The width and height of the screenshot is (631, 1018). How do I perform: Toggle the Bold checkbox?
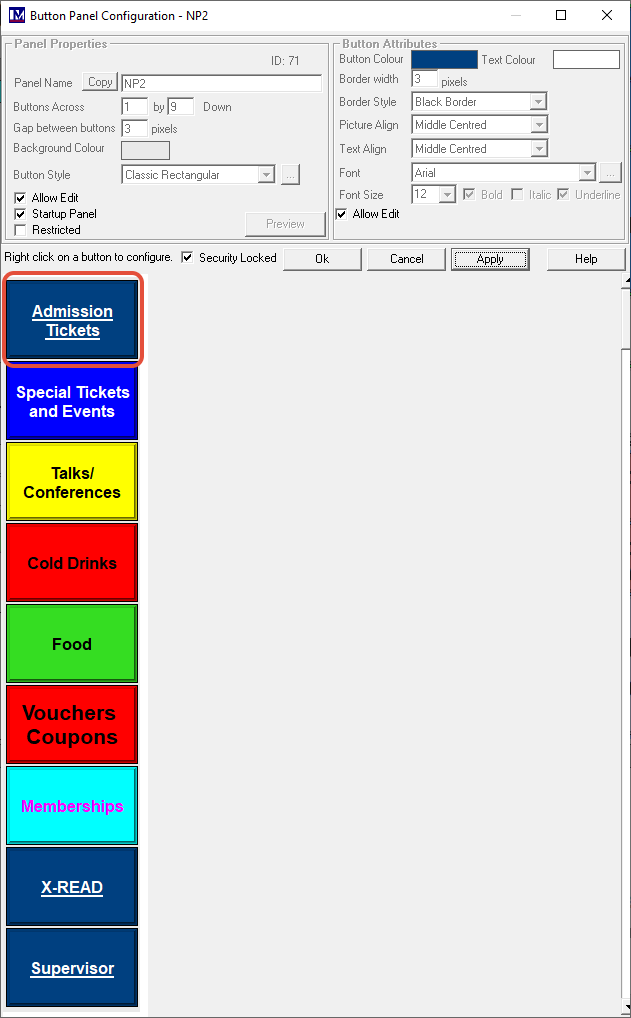[x=467, y=195]
